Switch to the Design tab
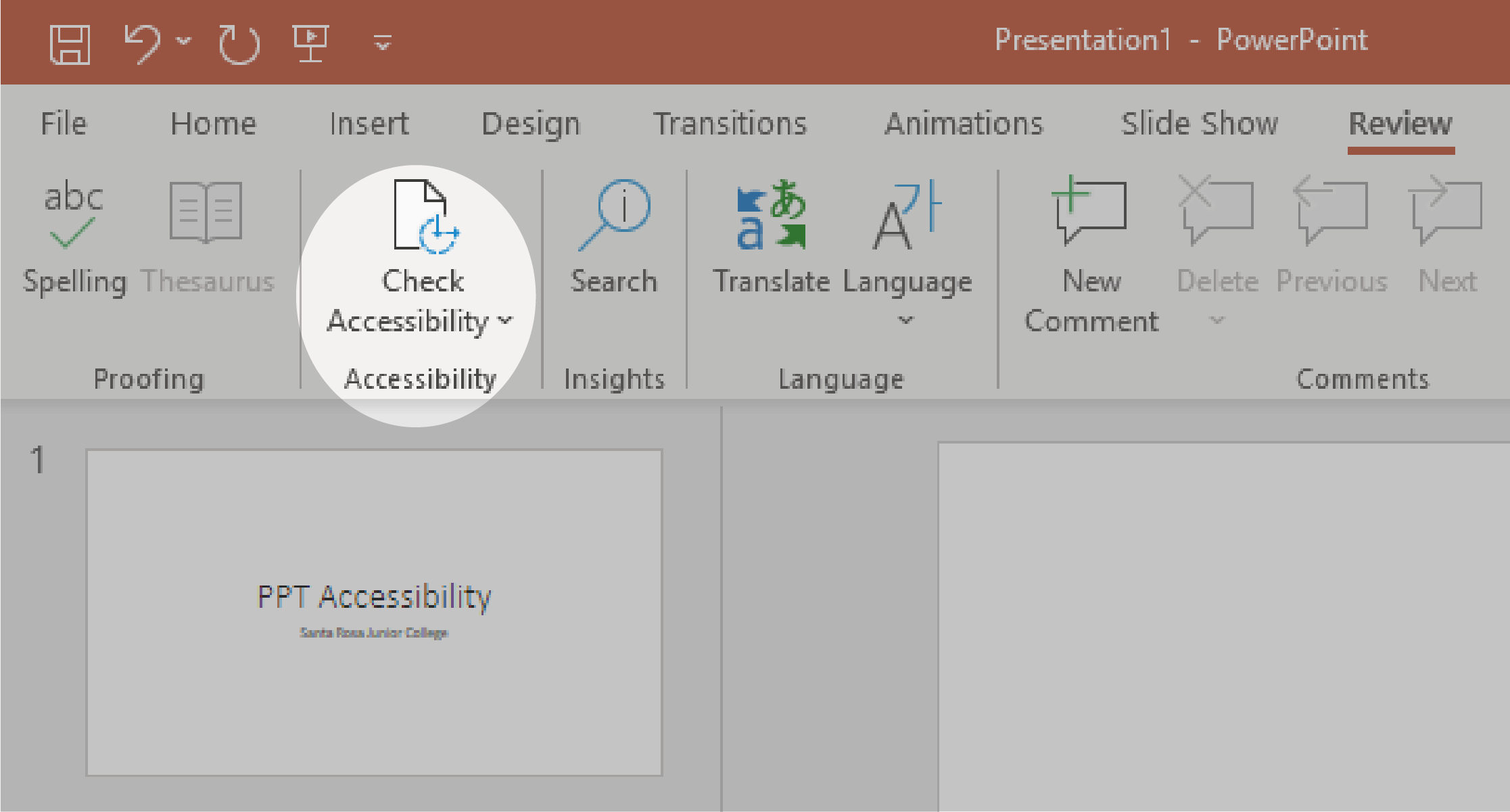The image size is (1510, 812). (531, 124)
